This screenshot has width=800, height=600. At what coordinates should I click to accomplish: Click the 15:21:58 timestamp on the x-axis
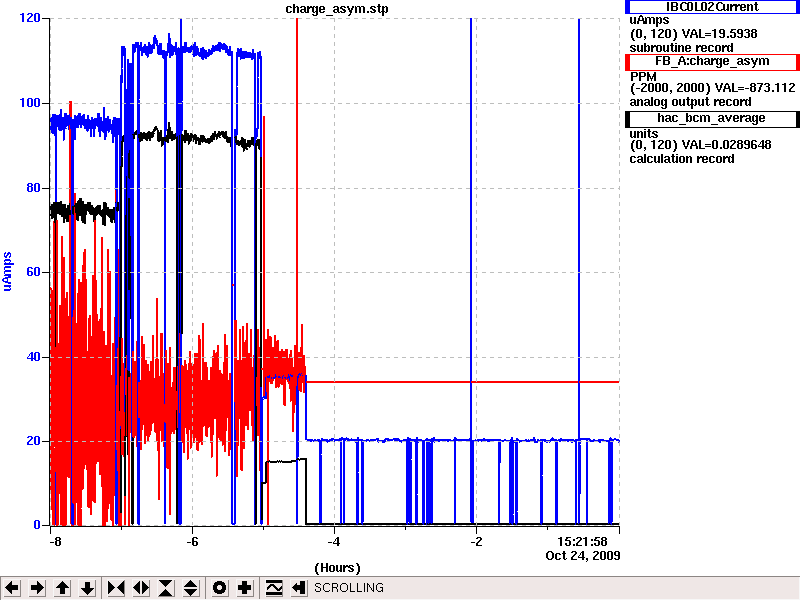tap(582, 542)
